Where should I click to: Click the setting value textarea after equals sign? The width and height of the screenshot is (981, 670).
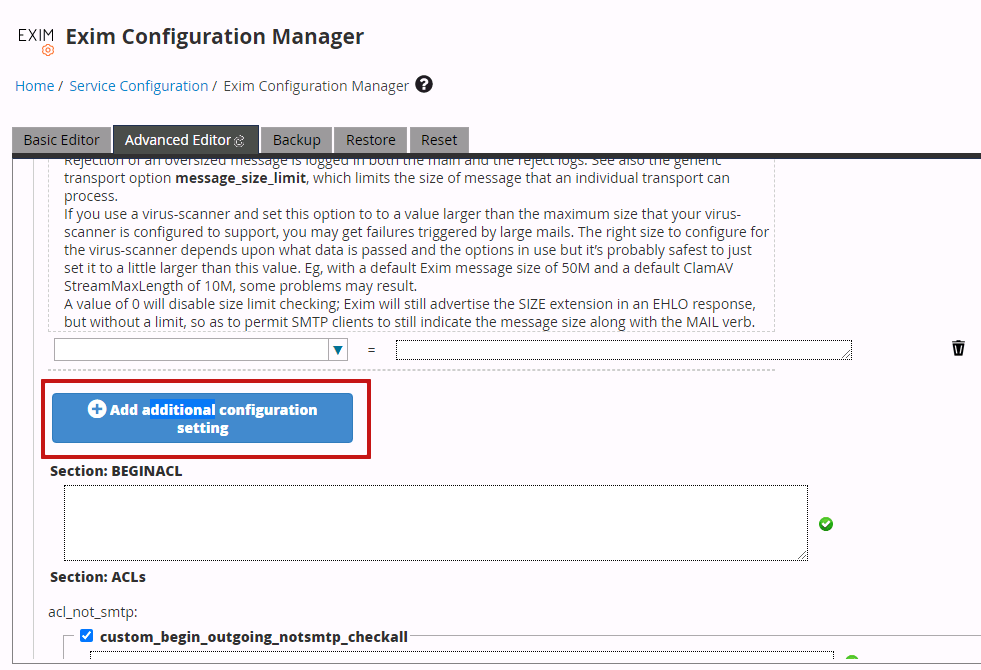click(624, 350)
